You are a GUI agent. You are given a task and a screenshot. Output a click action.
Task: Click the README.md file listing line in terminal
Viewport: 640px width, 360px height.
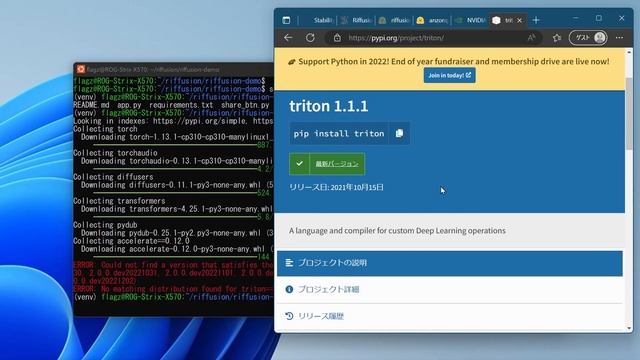(x=171, y=105)
